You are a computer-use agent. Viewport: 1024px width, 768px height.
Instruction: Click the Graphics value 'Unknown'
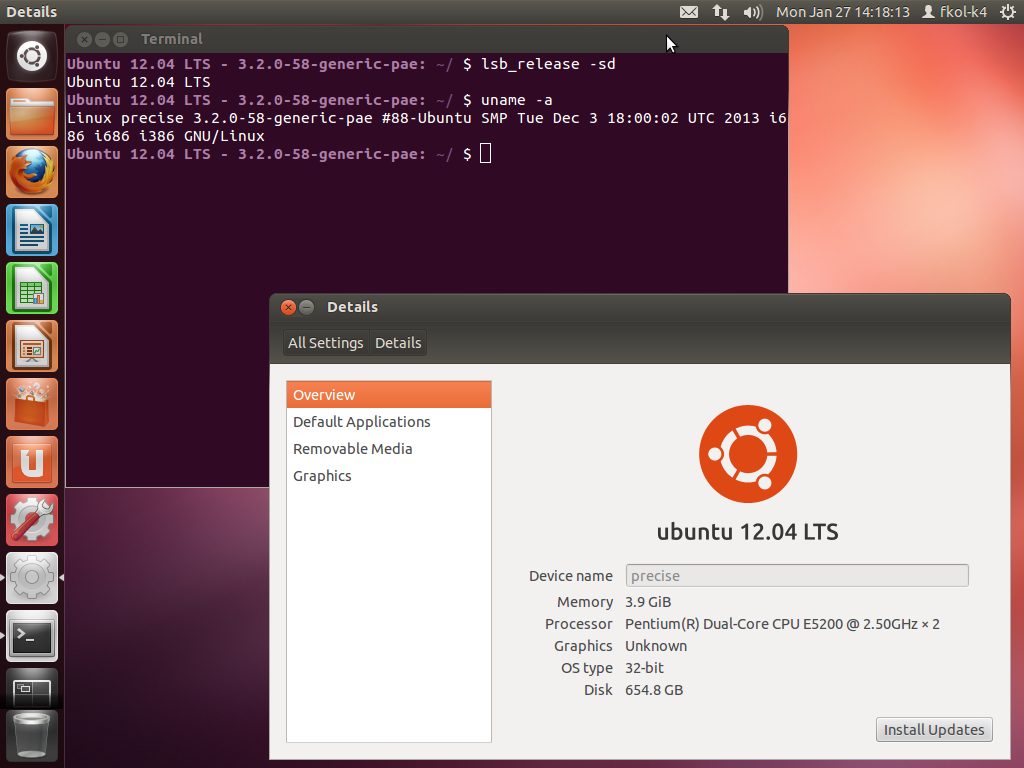click(656, 646)
